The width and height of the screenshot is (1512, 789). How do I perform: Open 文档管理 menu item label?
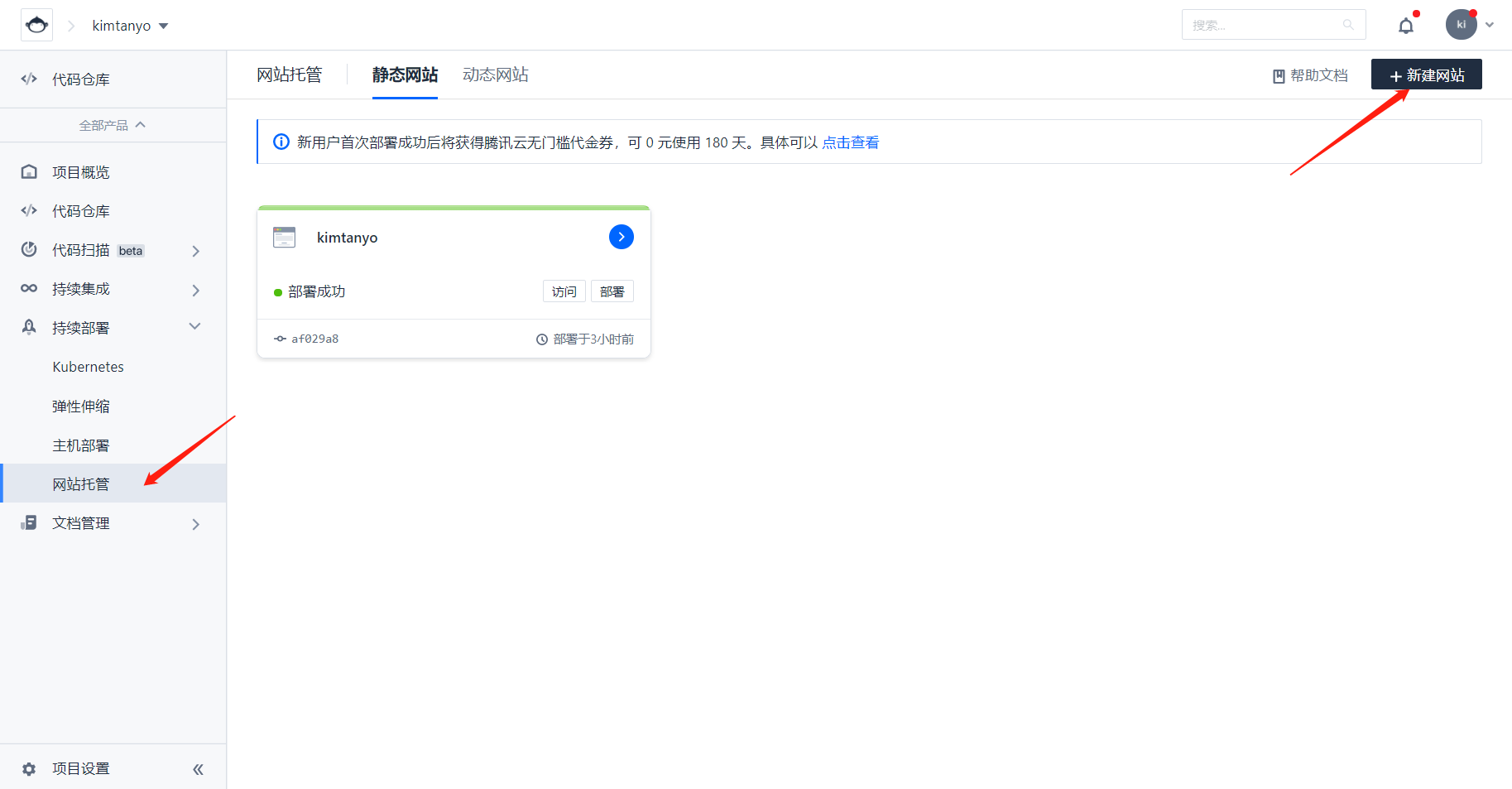click(x=81, y=523)
